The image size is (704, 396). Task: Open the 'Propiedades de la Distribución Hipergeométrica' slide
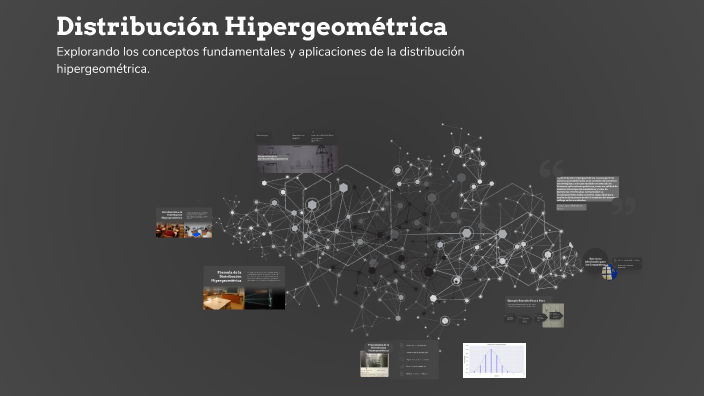coord(399,360)
